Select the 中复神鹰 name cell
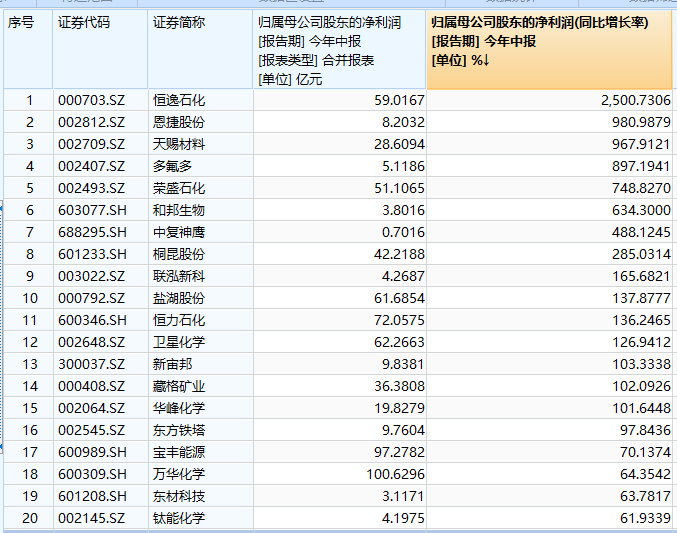Screen dimensions: 677x533 pyautogui.click(x=200, y=232)
